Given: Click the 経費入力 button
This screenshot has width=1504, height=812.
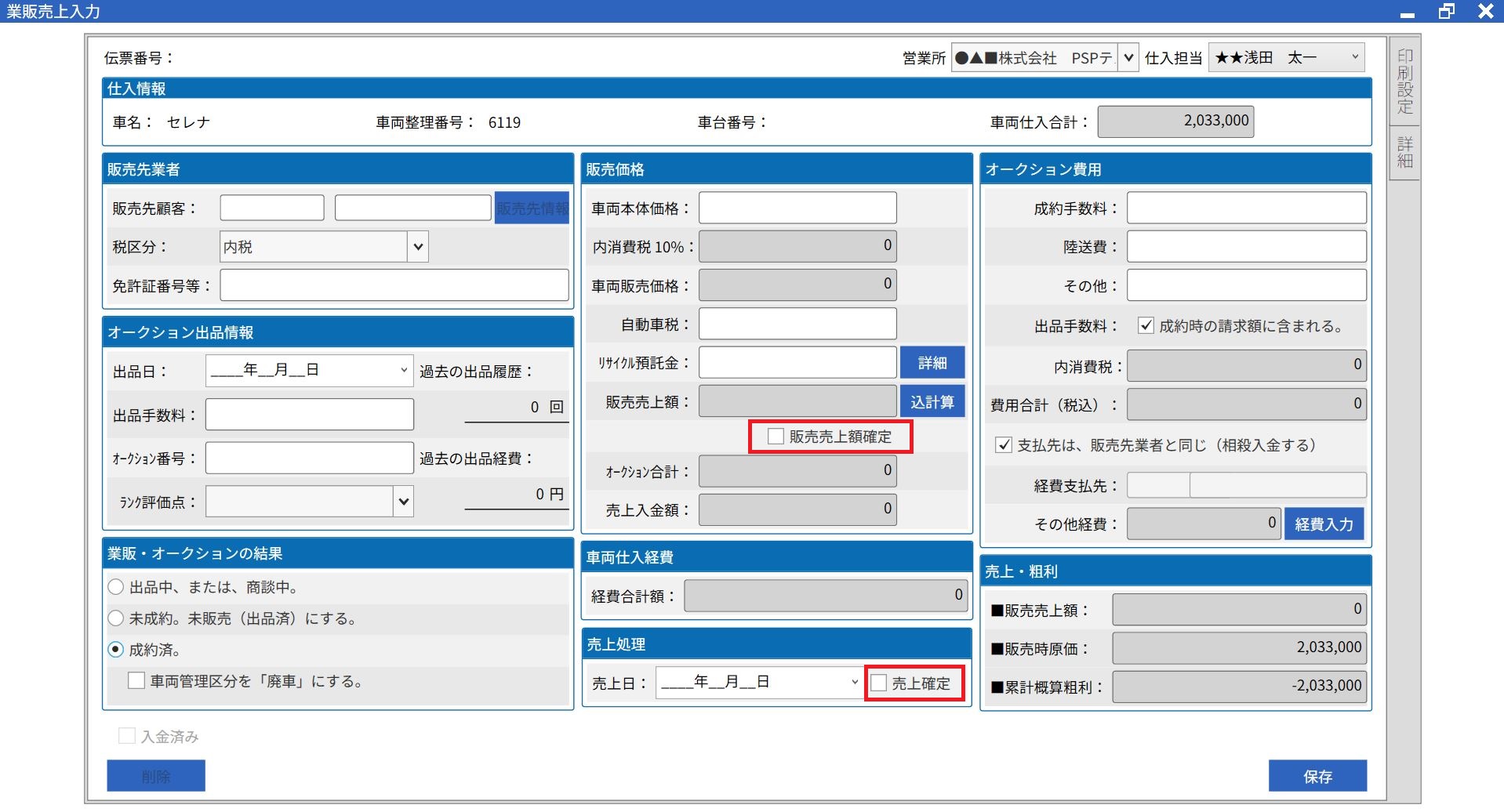Looking at the screenshot, I should [x=1324, y=524].
